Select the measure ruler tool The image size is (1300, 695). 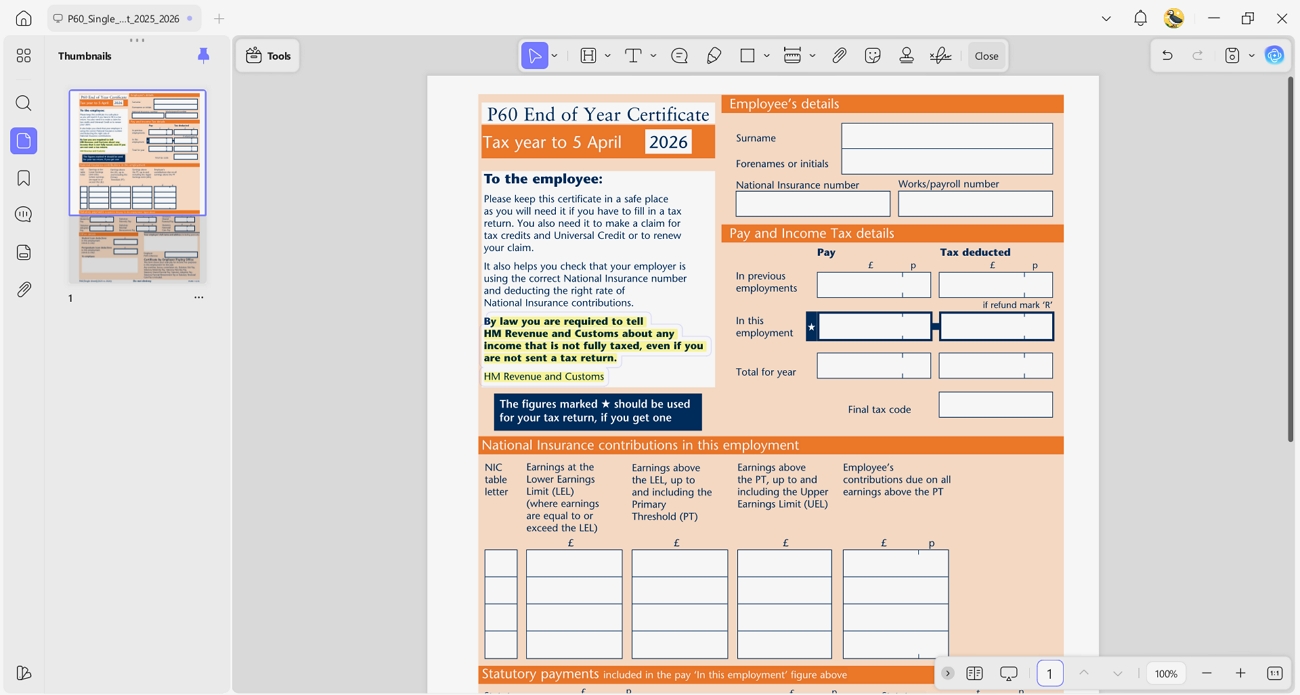tap(792, 56)
